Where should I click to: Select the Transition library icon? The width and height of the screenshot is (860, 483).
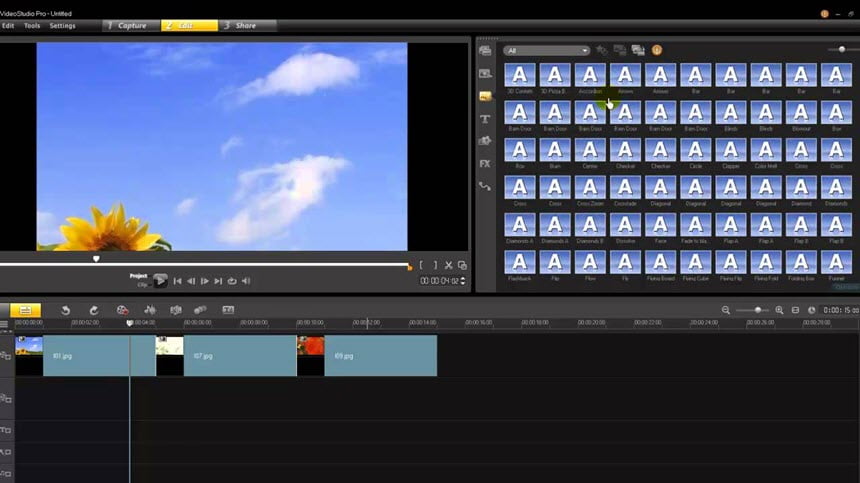click(x=485, y=96)
